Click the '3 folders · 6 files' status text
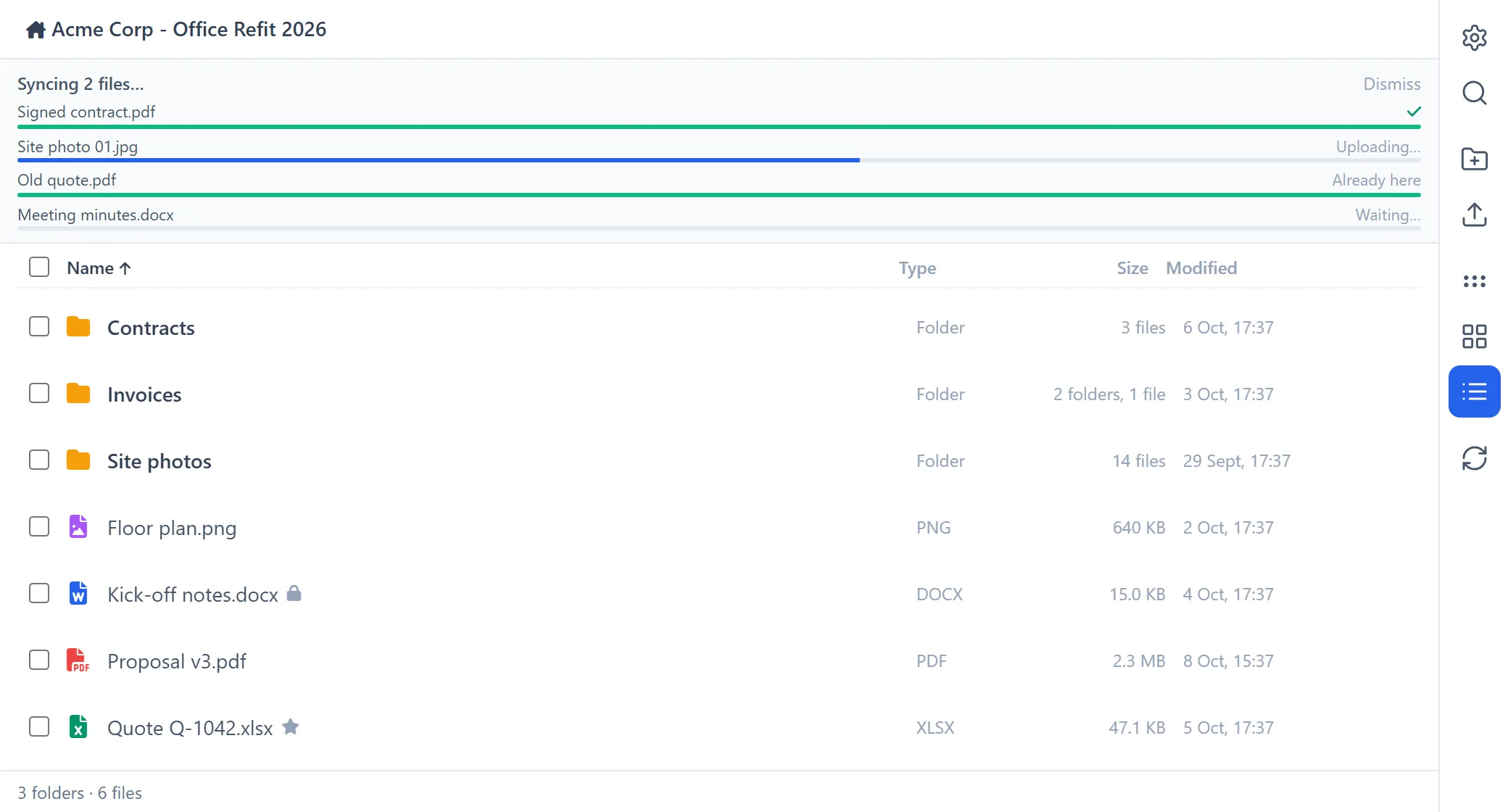This screenshot has height=812, width=1508. pos(80,793)
